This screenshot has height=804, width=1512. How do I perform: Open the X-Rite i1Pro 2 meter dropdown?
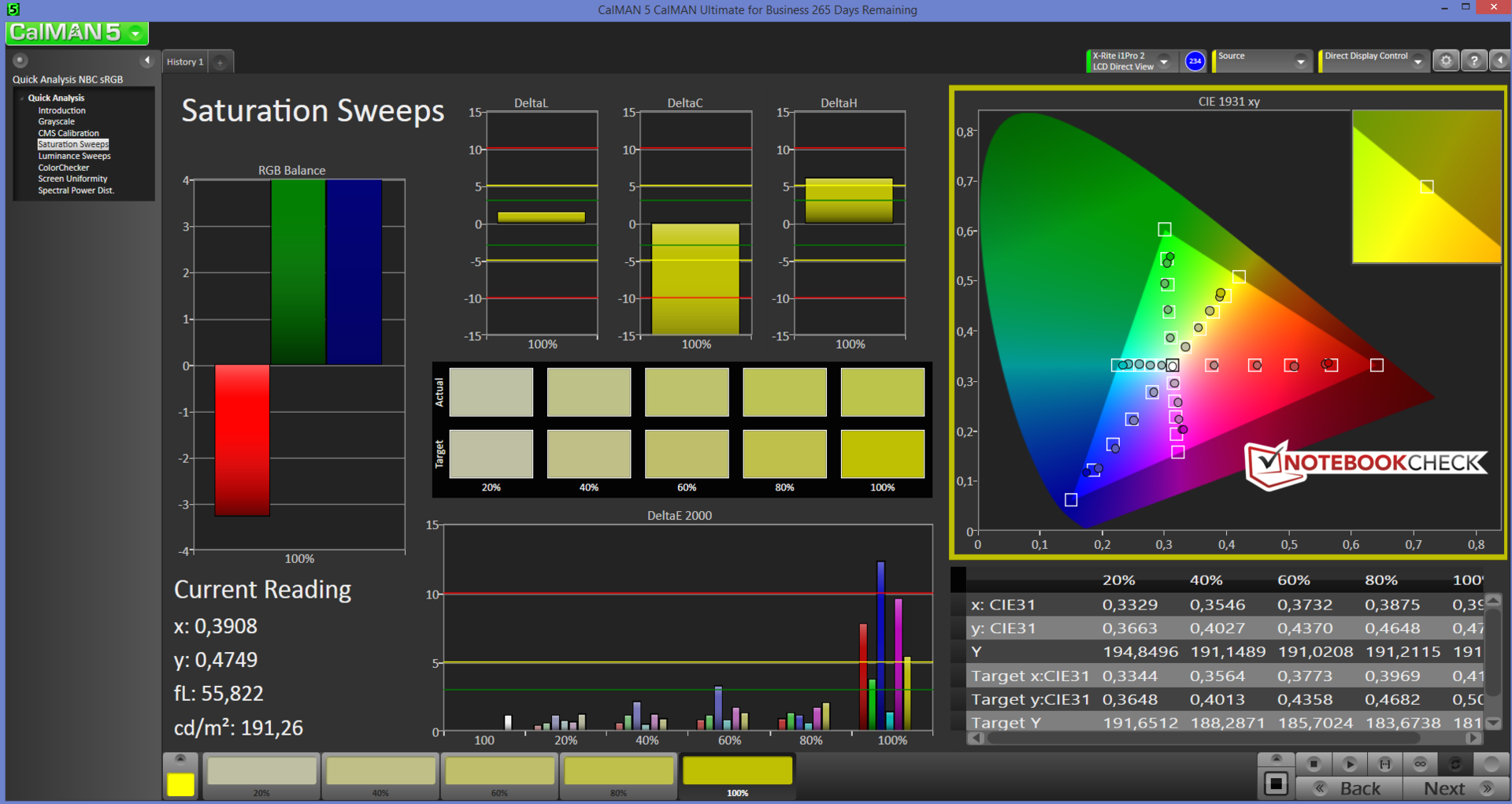coord(1164,61)
